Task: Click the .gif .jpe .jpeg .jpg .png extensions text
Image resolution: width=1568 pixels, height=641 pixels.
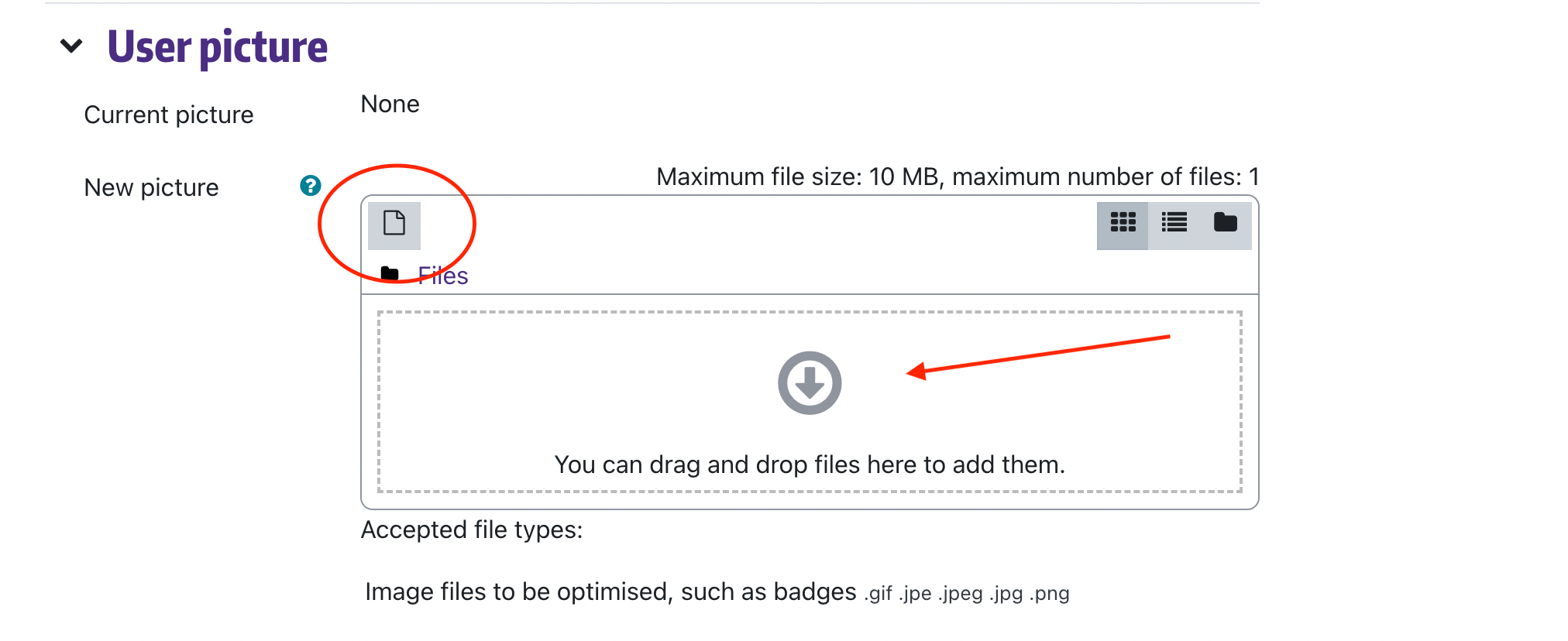Action: pyautogui.click(x=967, y=594)
